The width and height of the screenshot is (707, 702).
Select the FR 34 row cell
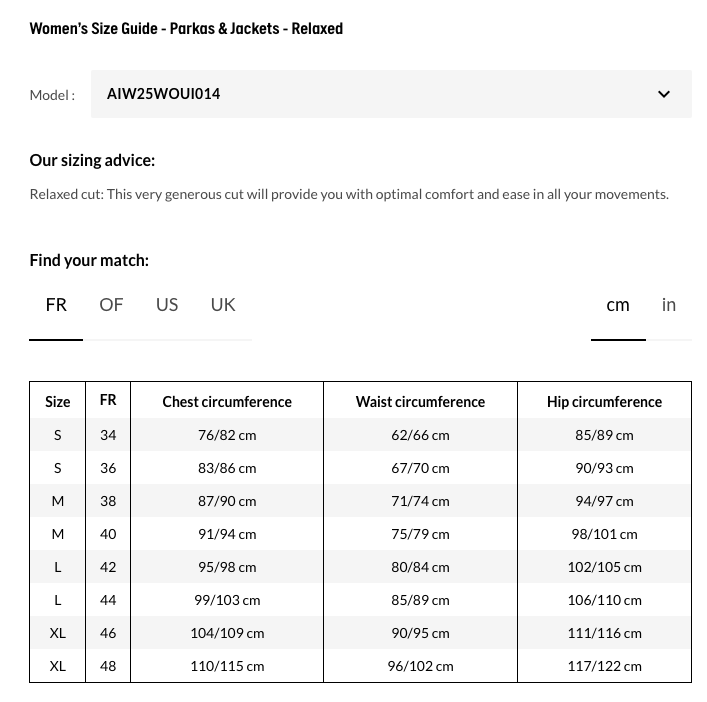coord(108,435)
